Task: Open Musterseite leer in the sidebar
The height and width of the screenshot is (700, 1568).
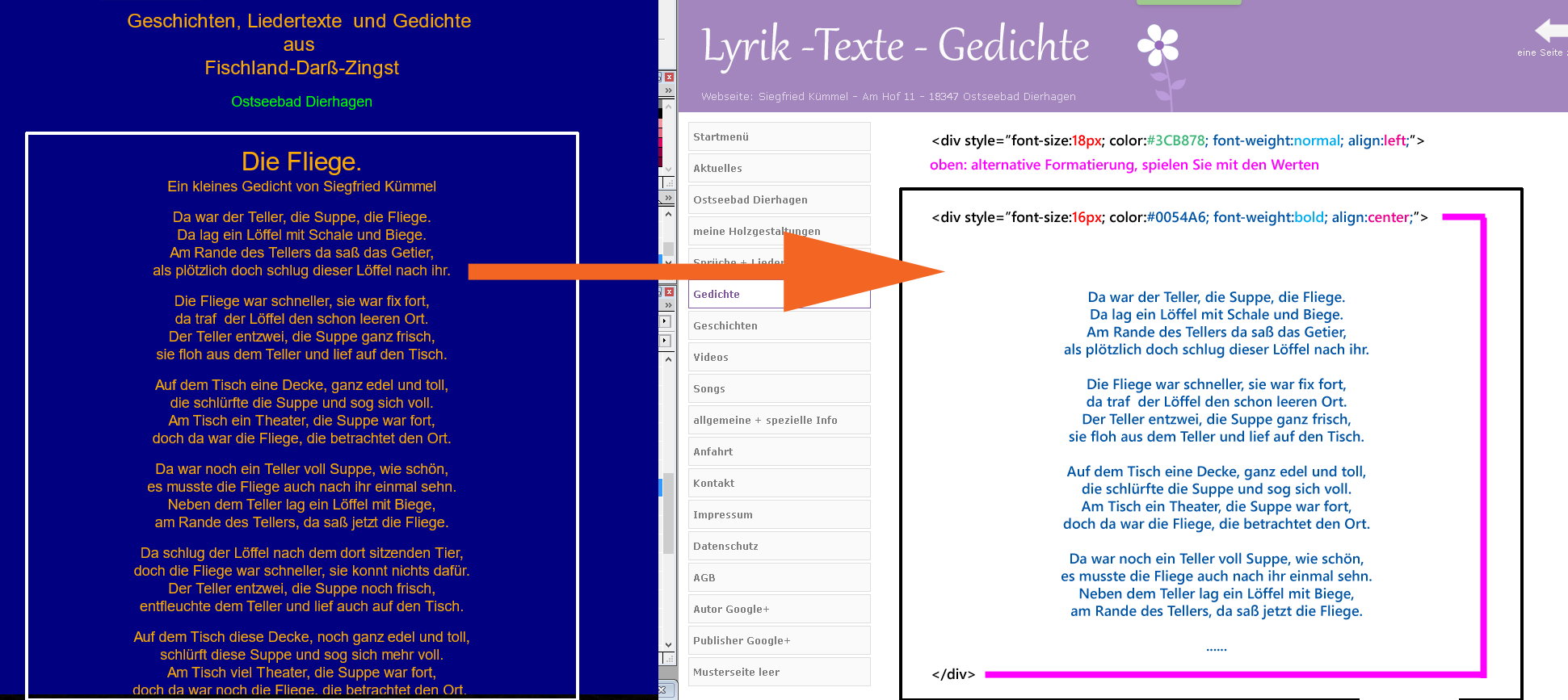Action: click(779, 672)
